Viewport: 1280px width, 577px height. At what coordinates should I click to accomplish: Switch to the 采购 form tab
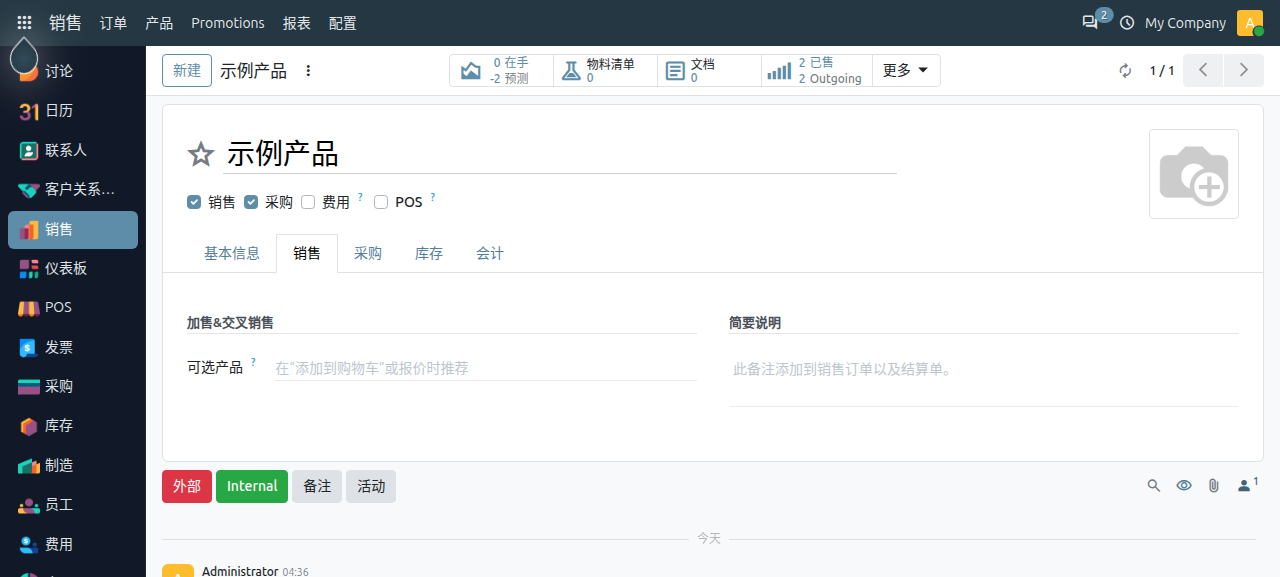point(368,254)
